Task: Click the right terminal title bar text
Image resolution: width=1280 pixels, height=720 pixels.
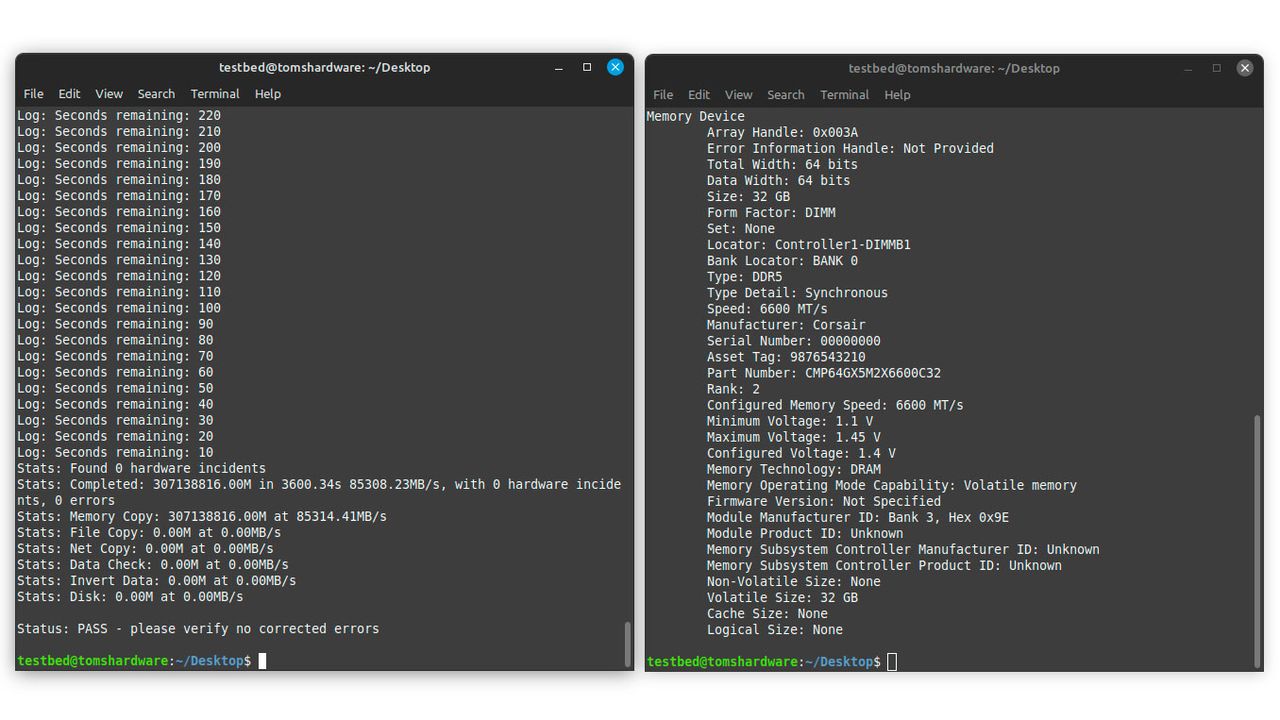Action: 954,68
